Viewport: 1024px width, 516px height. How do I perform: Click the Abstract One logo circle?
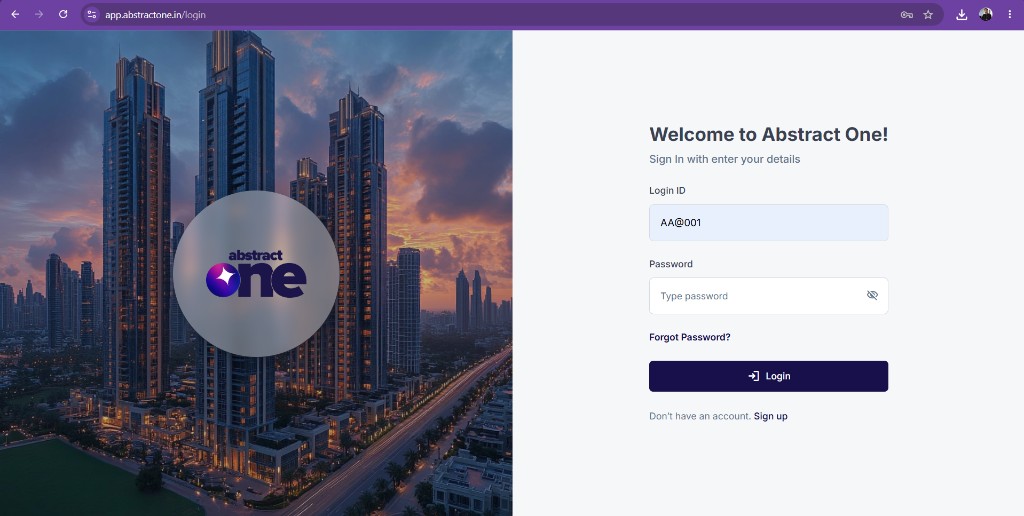(x=256, y=274)
